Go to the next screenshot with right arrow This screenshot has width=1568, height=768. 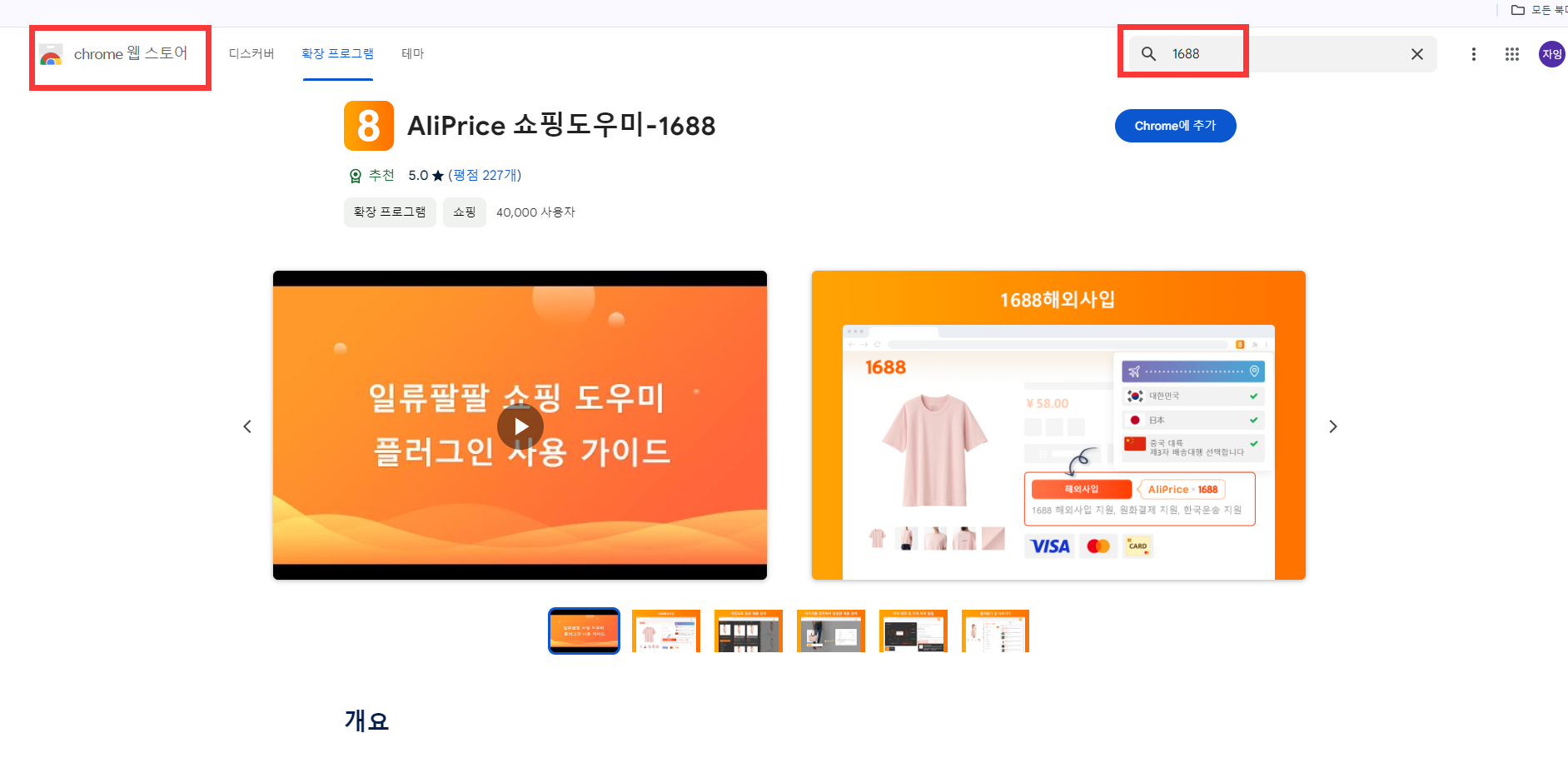click(1332, 426)
